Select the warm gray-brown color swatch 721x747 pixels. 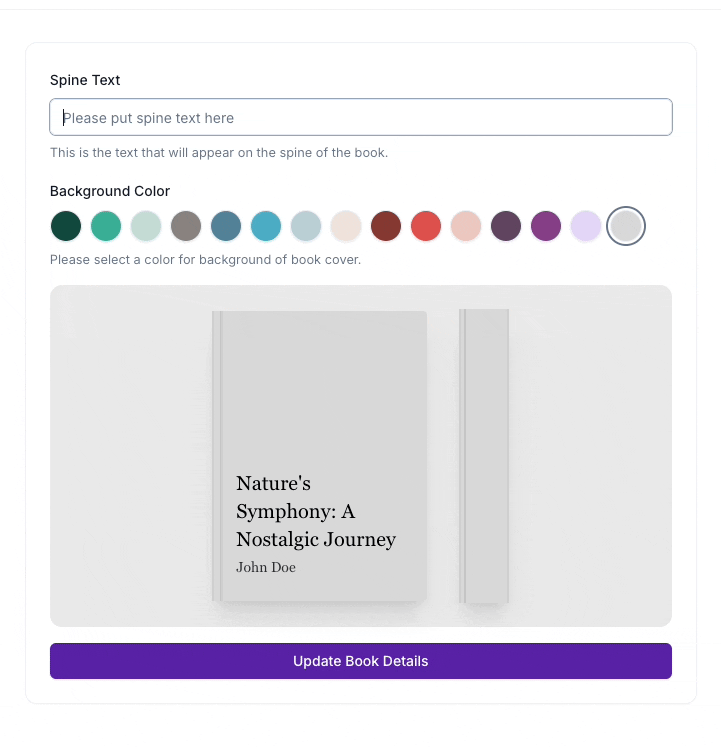click(186, 226)
